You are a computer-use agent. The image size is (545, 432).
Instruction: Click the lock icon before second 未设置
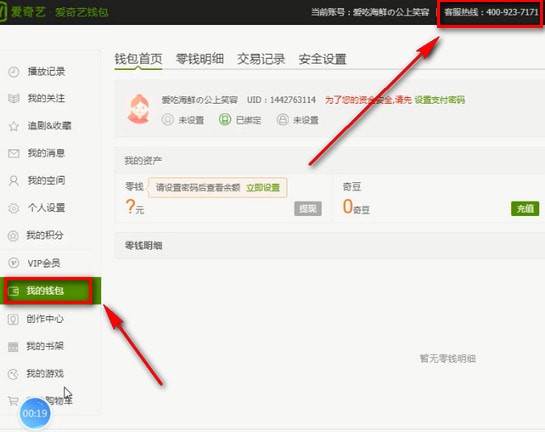pos(283,120)
